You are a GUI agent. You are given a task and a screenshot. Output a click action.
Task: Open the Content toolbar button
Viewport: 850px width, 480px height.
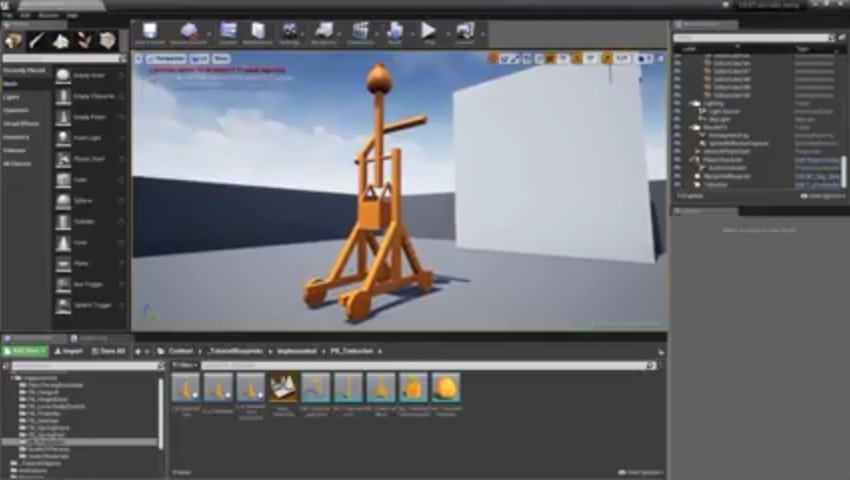tap(228, 34)
